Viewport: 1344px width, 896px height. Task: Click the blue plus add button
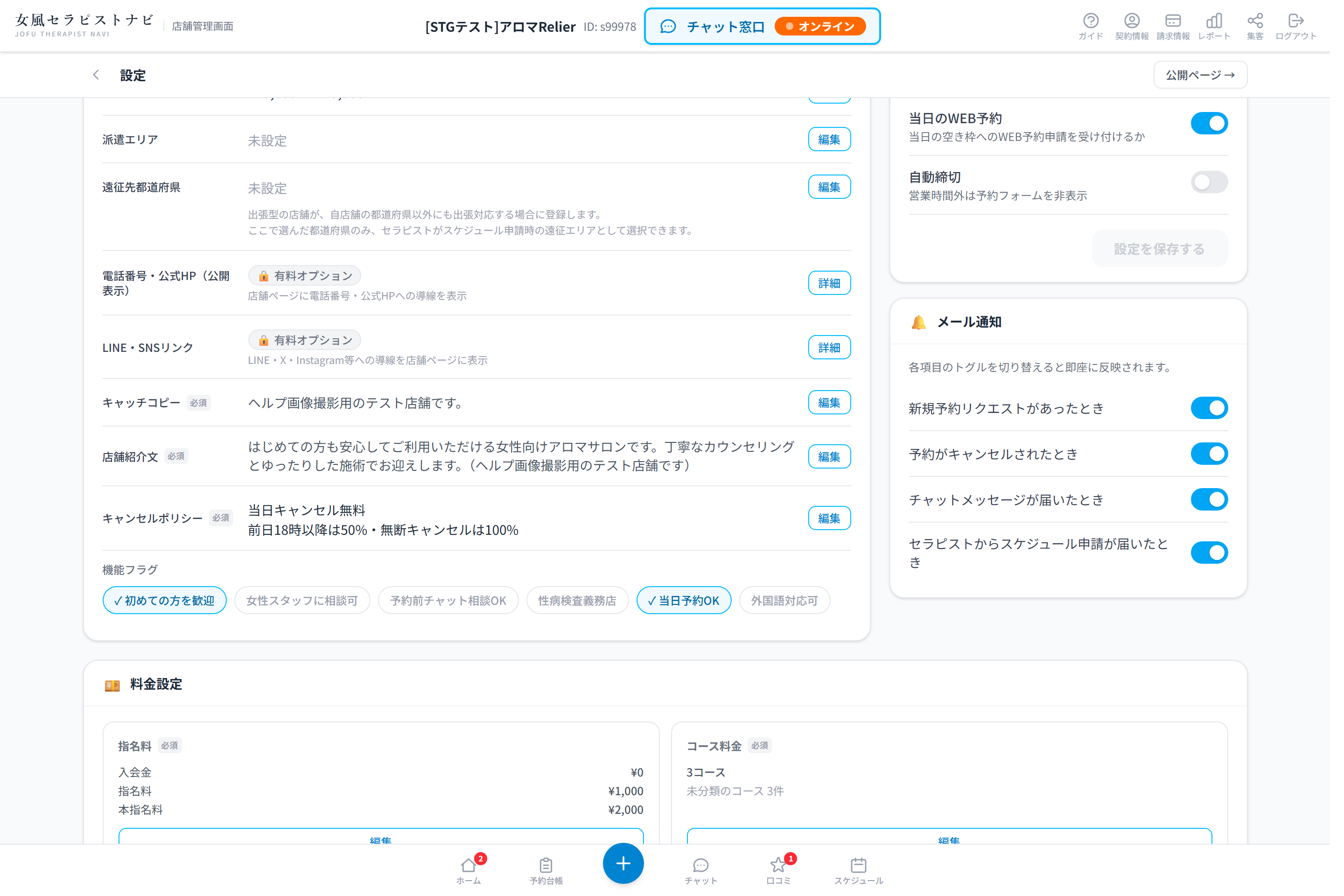[x=630, y=872]
